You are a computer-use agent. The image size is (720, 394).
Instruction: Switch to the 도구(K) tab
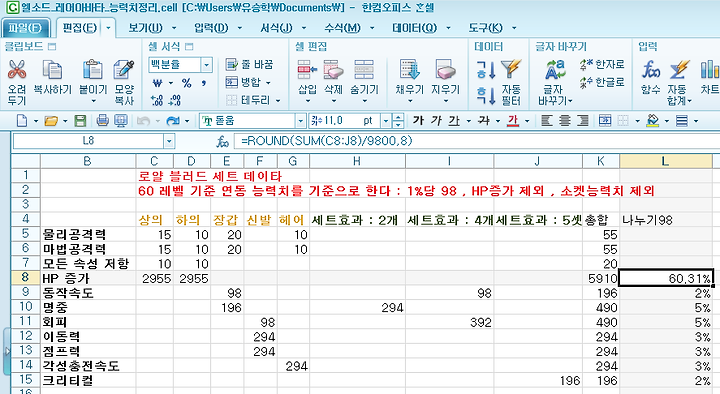pyautogui.click(x=485, y=28)
